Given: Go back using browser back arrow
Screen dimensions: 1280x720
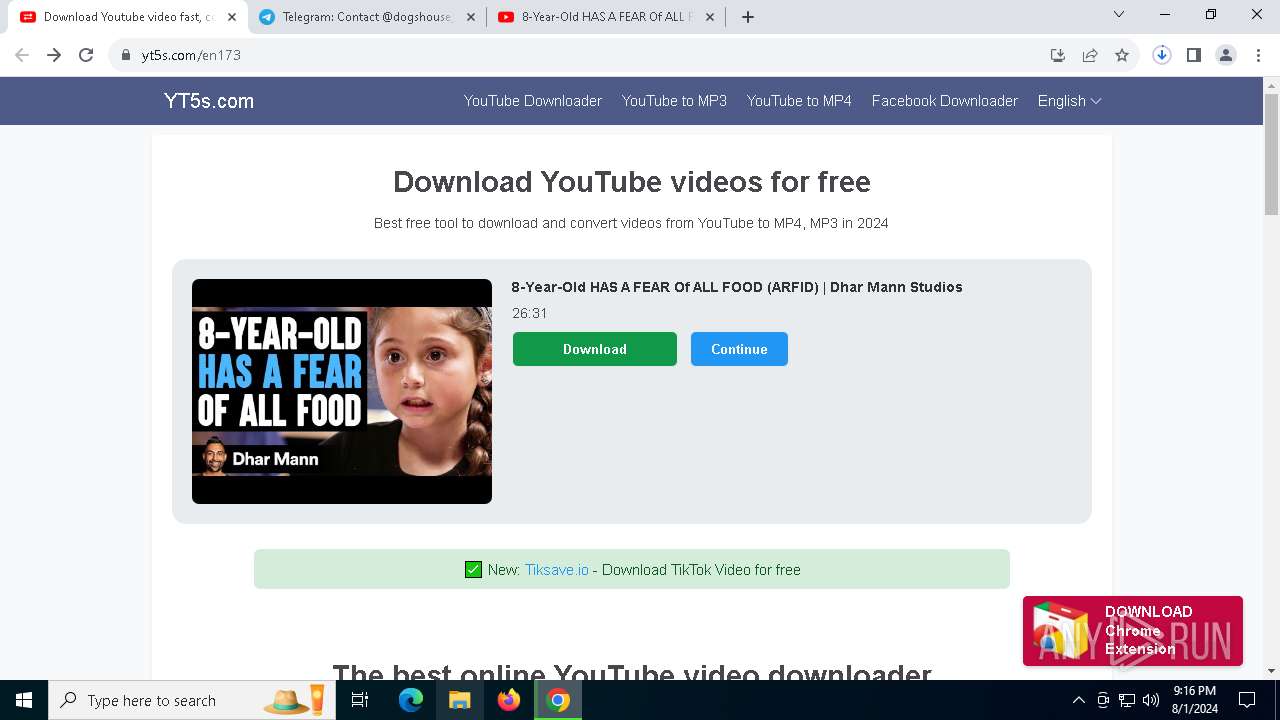Looking at the screenshot, I should pyautogui.click(x=22, y=55).
